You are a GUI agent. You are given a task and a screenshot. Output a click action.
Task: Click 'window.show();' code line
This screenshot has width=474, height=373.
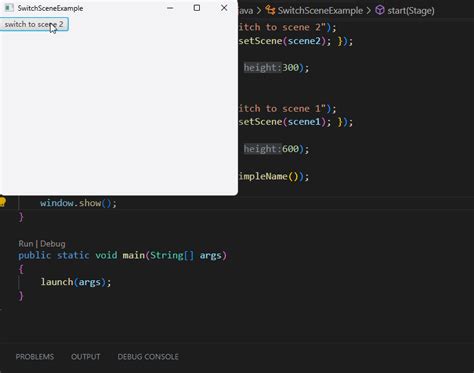pyautogui.click(x=78, y=203)
